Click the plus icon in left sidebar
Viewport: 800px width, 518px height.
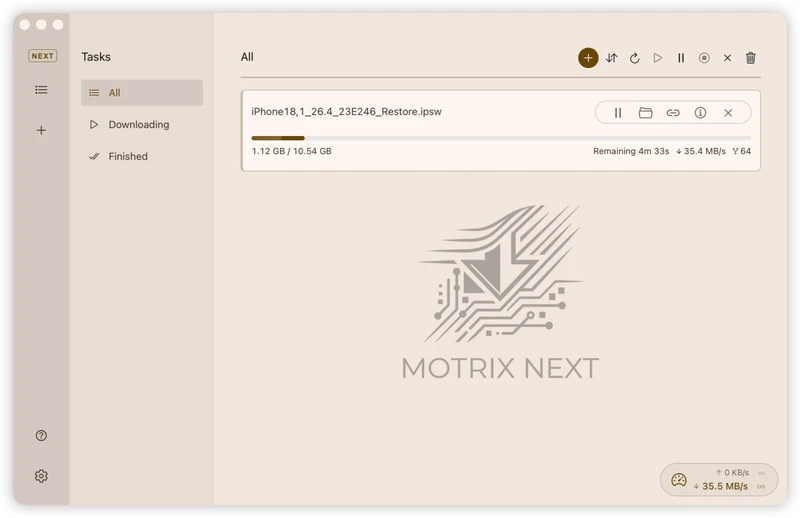(41, 130)
